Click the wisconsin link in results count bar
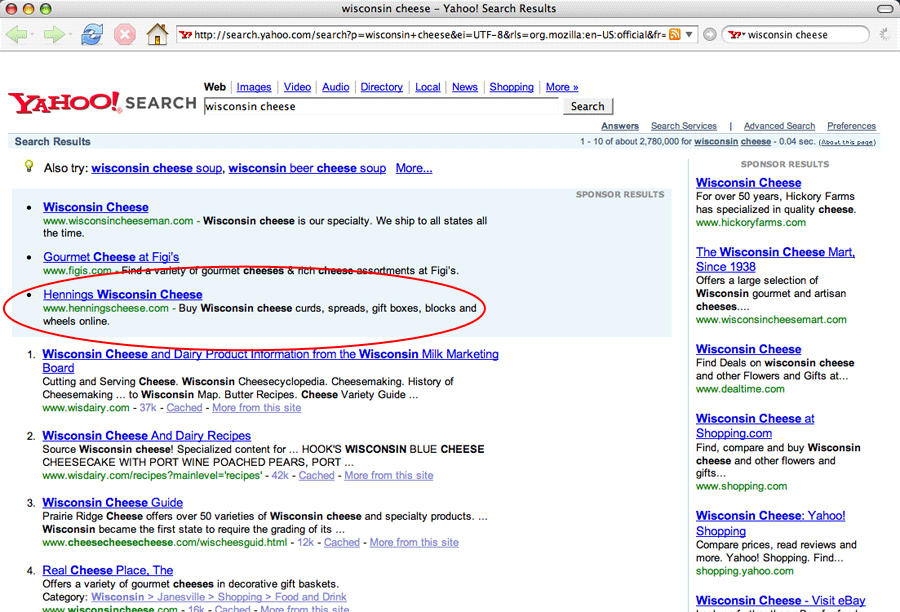Image resolution: width=900 pixels, height=612 pixels. tap(716, 141)
